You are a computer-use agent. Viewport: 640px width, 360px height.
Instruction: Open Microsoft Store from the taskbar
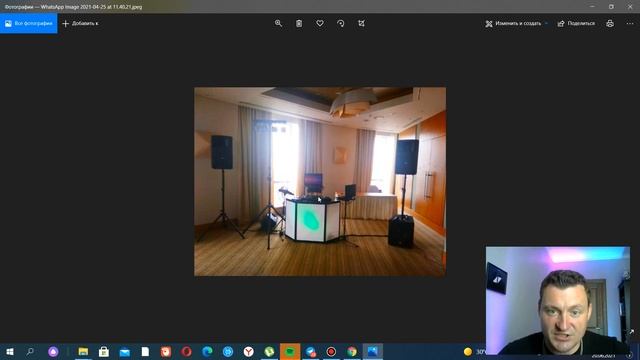(x=104, y=351)
